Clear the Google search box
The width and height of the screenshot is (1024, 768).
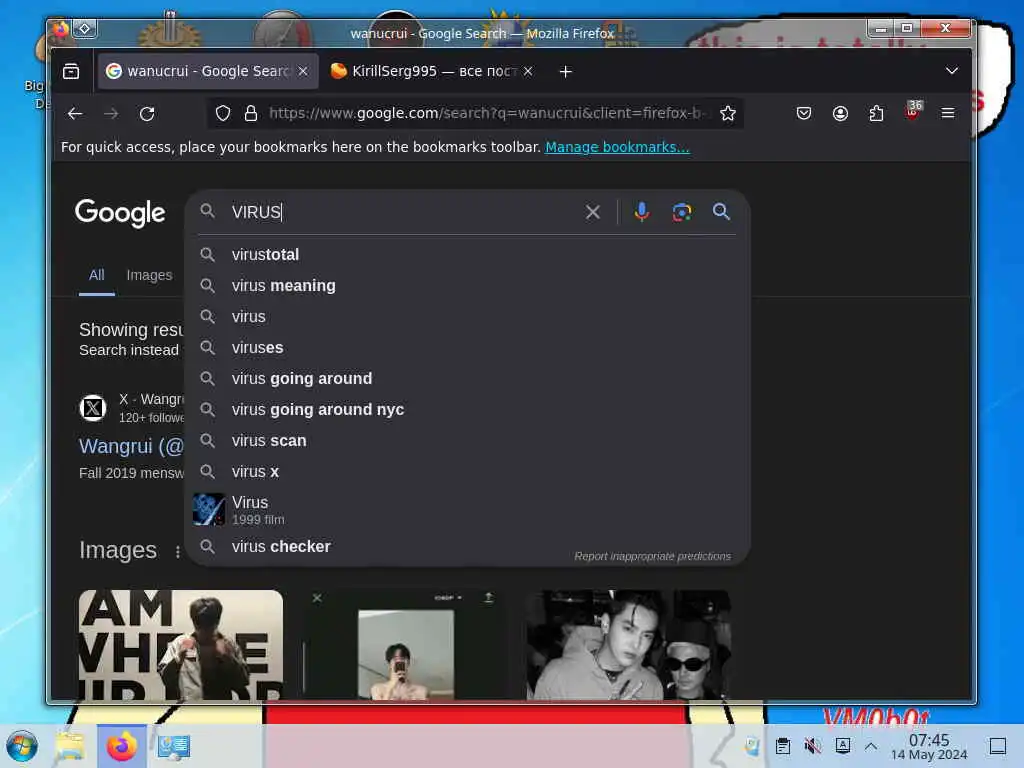(x=592, y=212)
